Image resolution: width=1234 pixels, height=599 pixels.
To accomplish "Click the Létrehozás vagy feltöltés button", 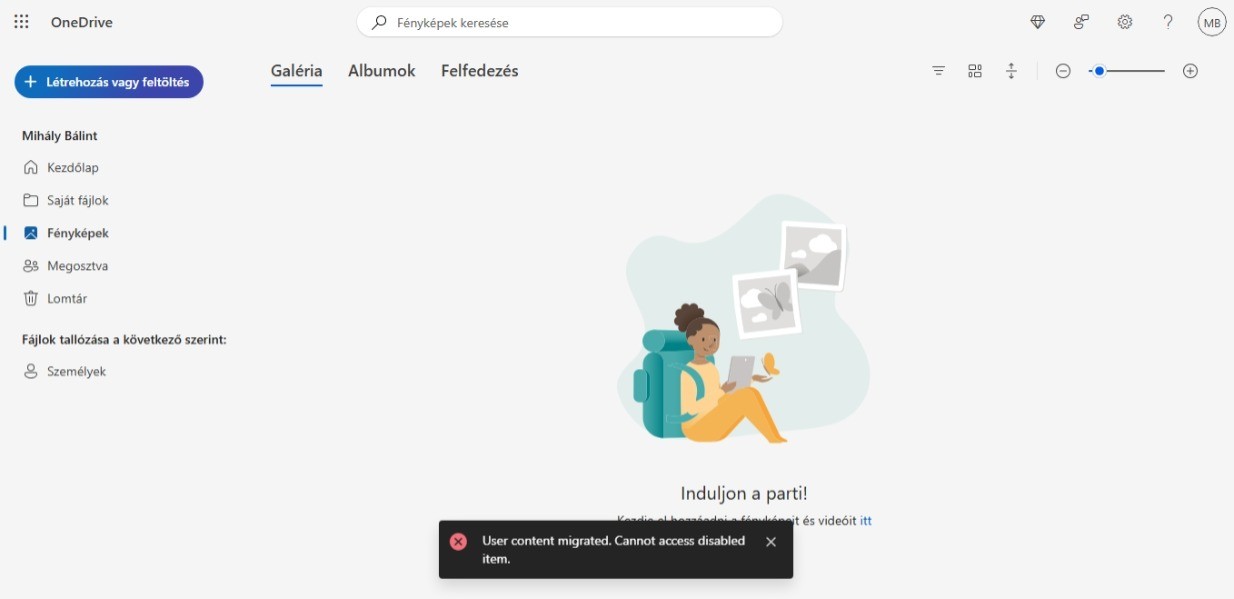I will [109, 82].
